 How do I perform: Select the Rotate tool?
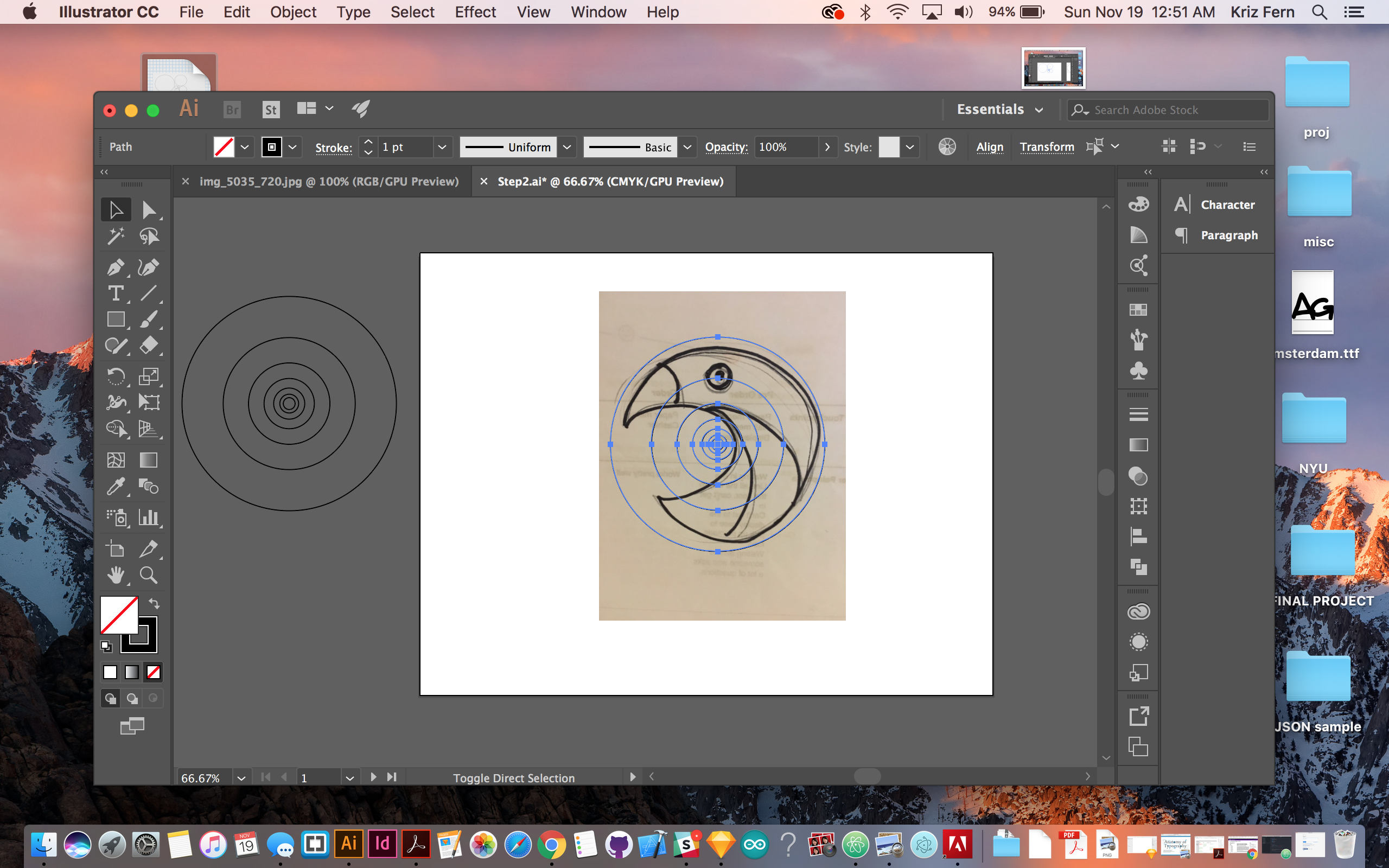coord(116,376)
